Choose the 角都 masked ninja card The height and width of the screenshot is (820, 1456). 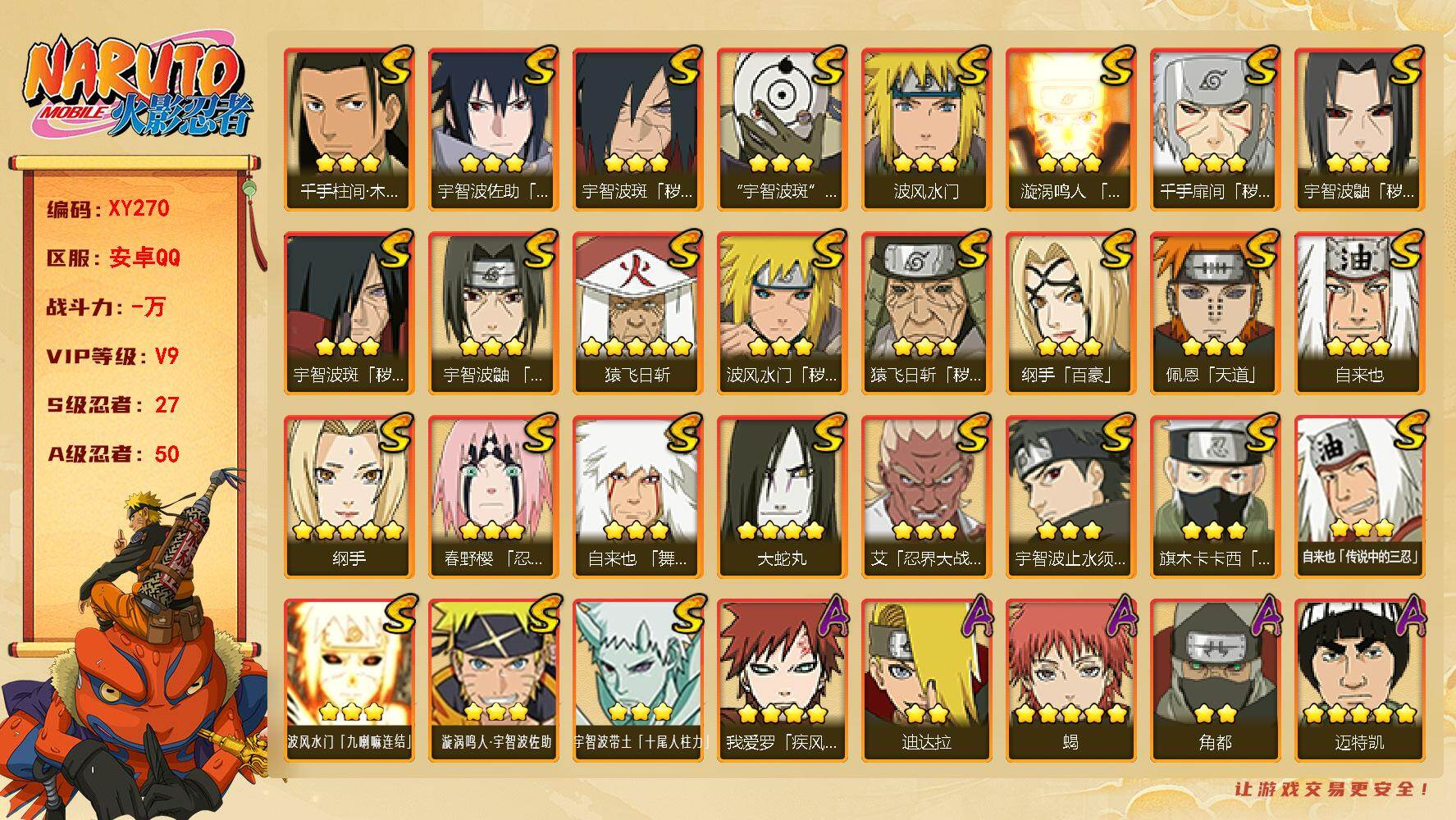tap(1215, 680)
